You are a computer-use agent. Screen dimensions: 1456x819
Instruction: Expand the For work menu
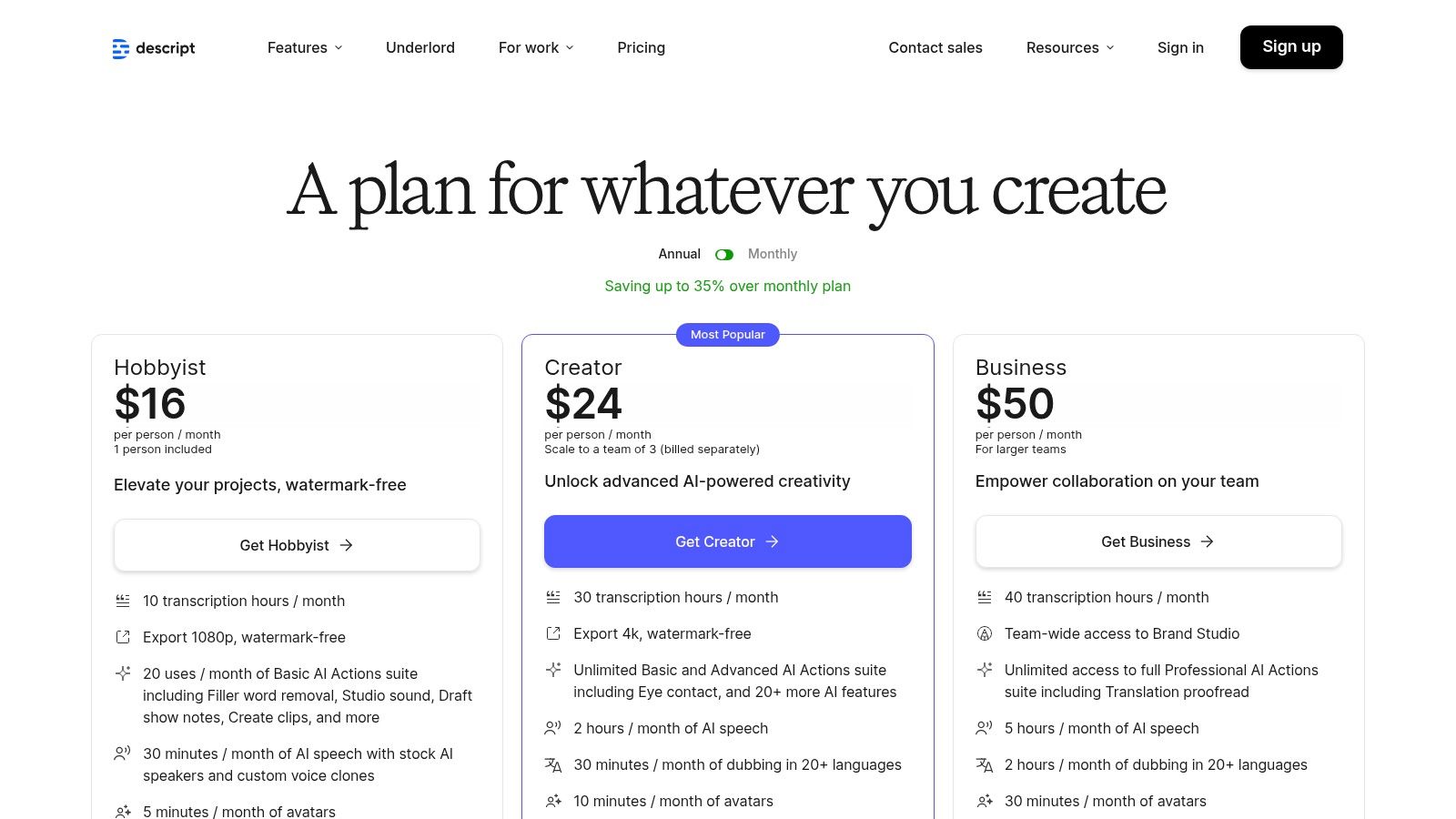coord(535,47)
